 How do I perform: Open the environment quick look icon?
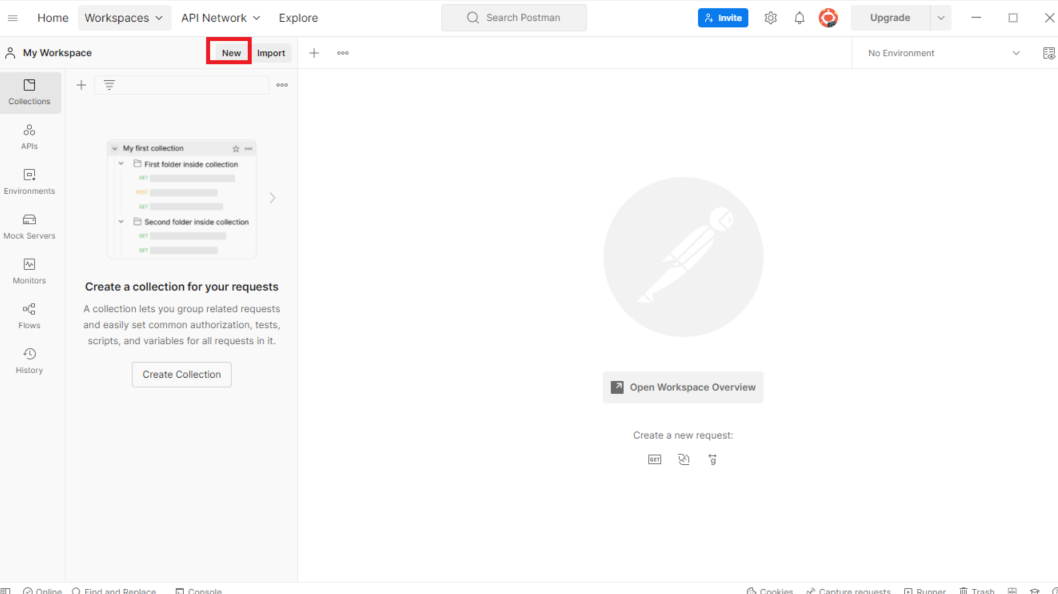click(1049, 53)
